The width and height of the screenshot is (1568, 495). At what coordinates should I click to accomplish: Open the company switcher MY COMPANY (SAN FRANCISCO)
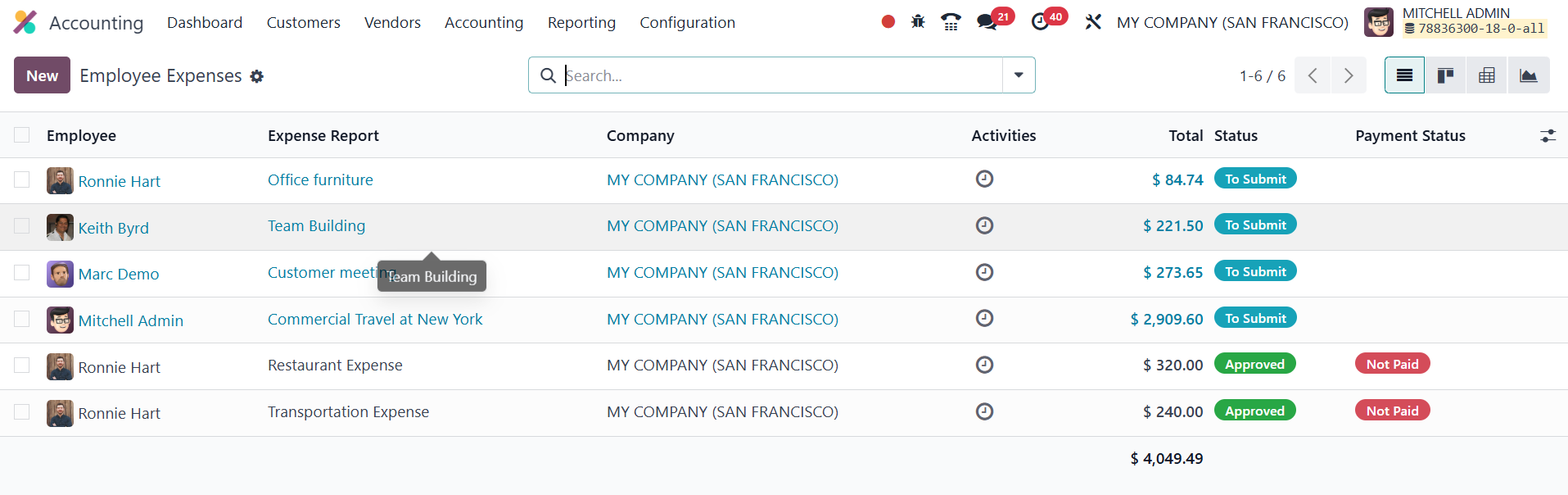tap(1232, 23)
